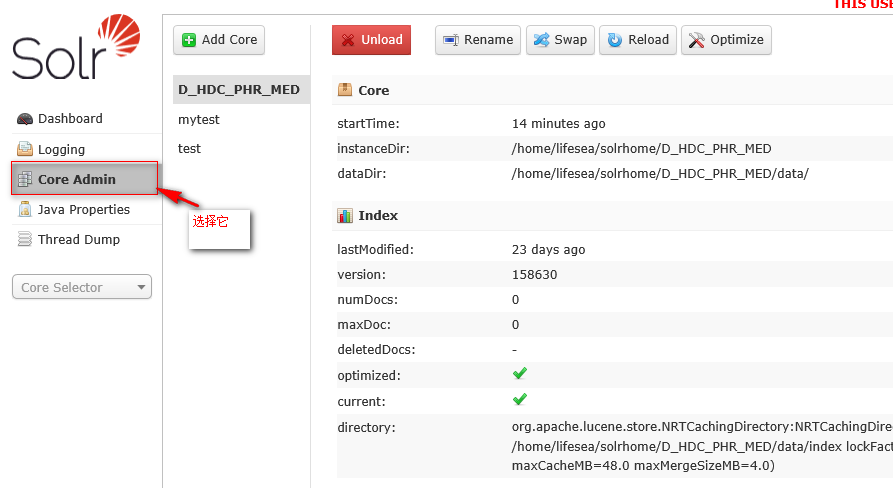The image size is (893, 488).
Task: Click the green plus icon on Add Core
Action: point(189,40)
